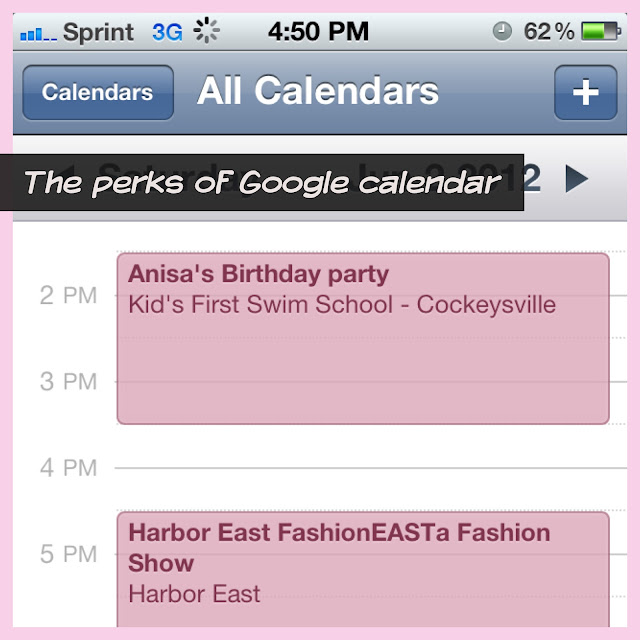Image resolution: width=640 pixels, height=640 pixels.
Task: Tap the 62% battery percentage
Action: [549, 32]
